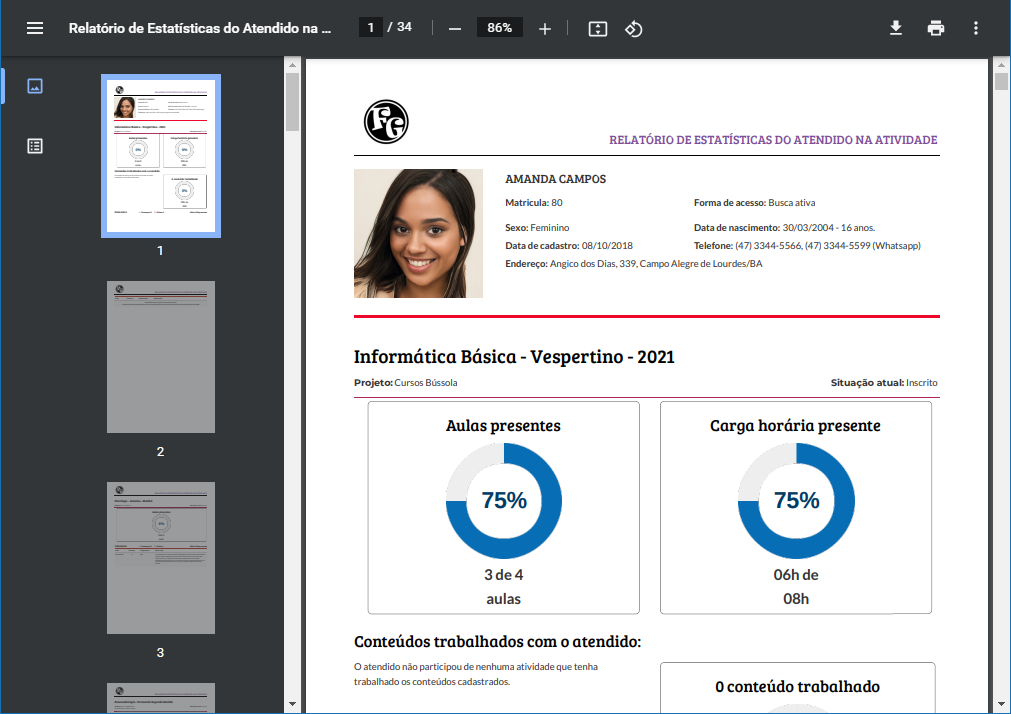This screenshot has height=714, width=1011.
Task: Click the document scroll down arrow
Action: pyautogui.click(x=1001, y=704)
